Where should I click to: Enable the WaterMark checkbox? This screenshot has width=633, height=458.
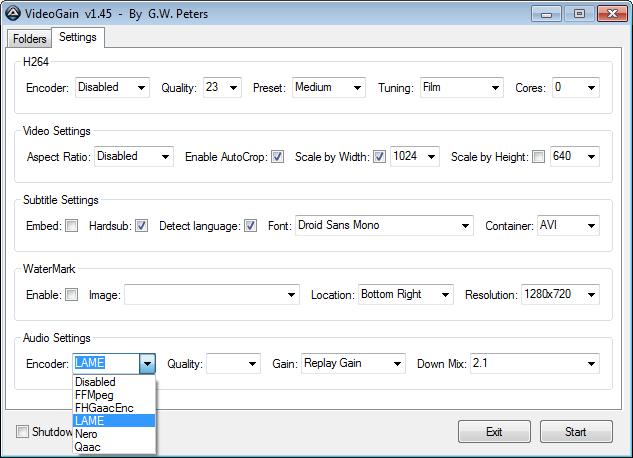pyautogui.click(x=72, y=295)
